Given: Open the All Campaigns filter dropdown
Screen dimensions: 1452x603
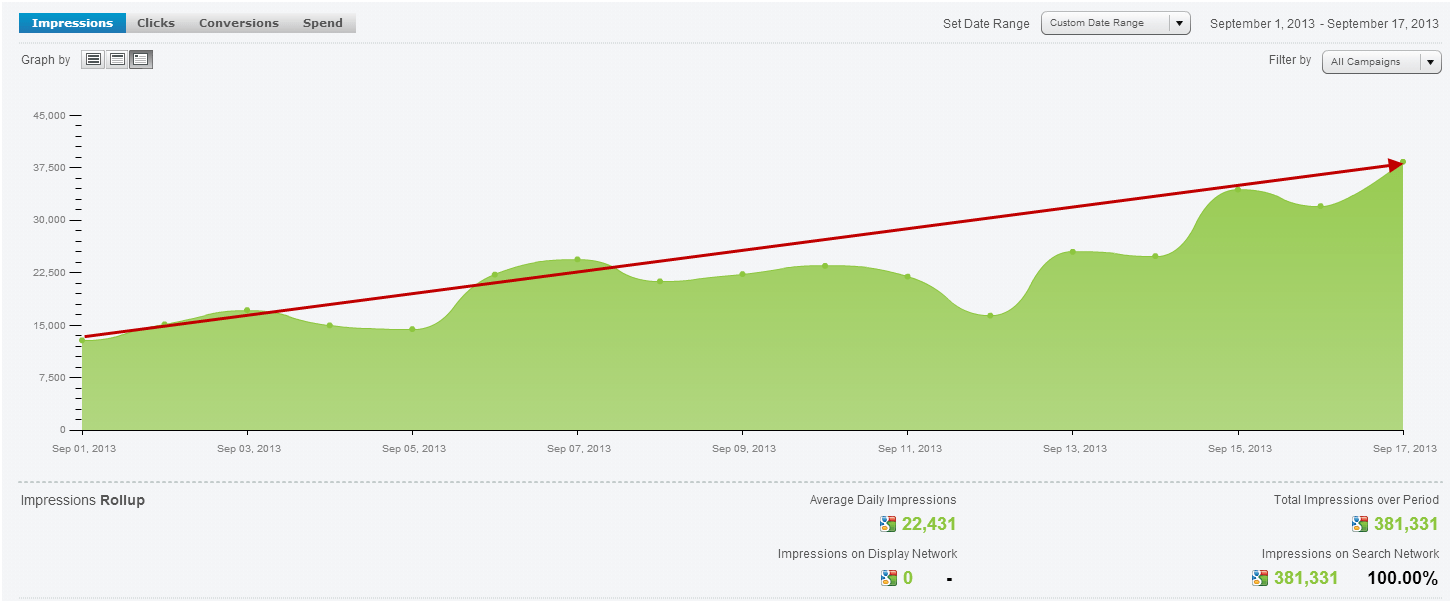Looking at the screenshot, I should click(x=1381, y=61).
